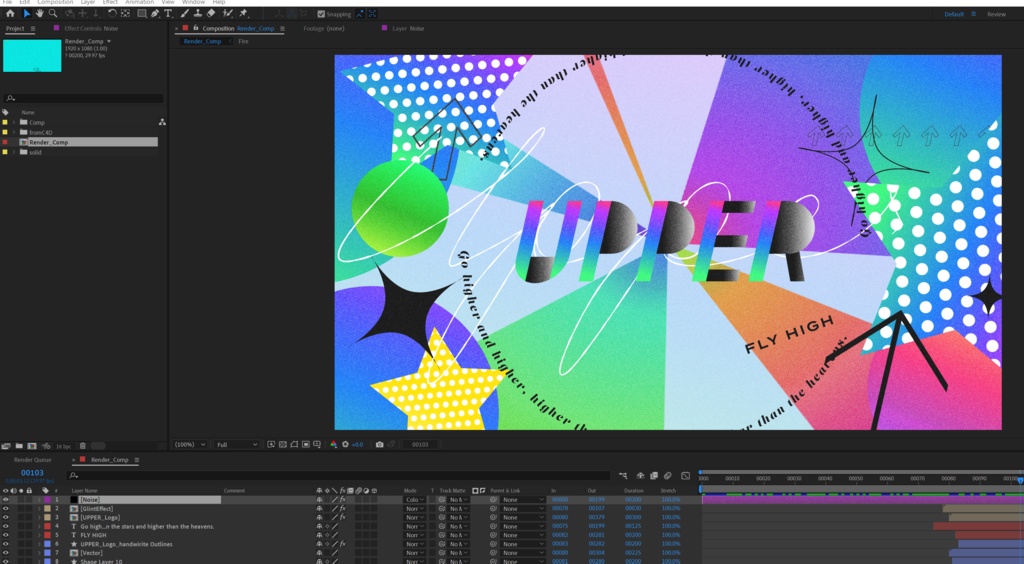This screenshot has height=564, width=1024.
Task: Open the Composition menu
Action: point(56,3)
